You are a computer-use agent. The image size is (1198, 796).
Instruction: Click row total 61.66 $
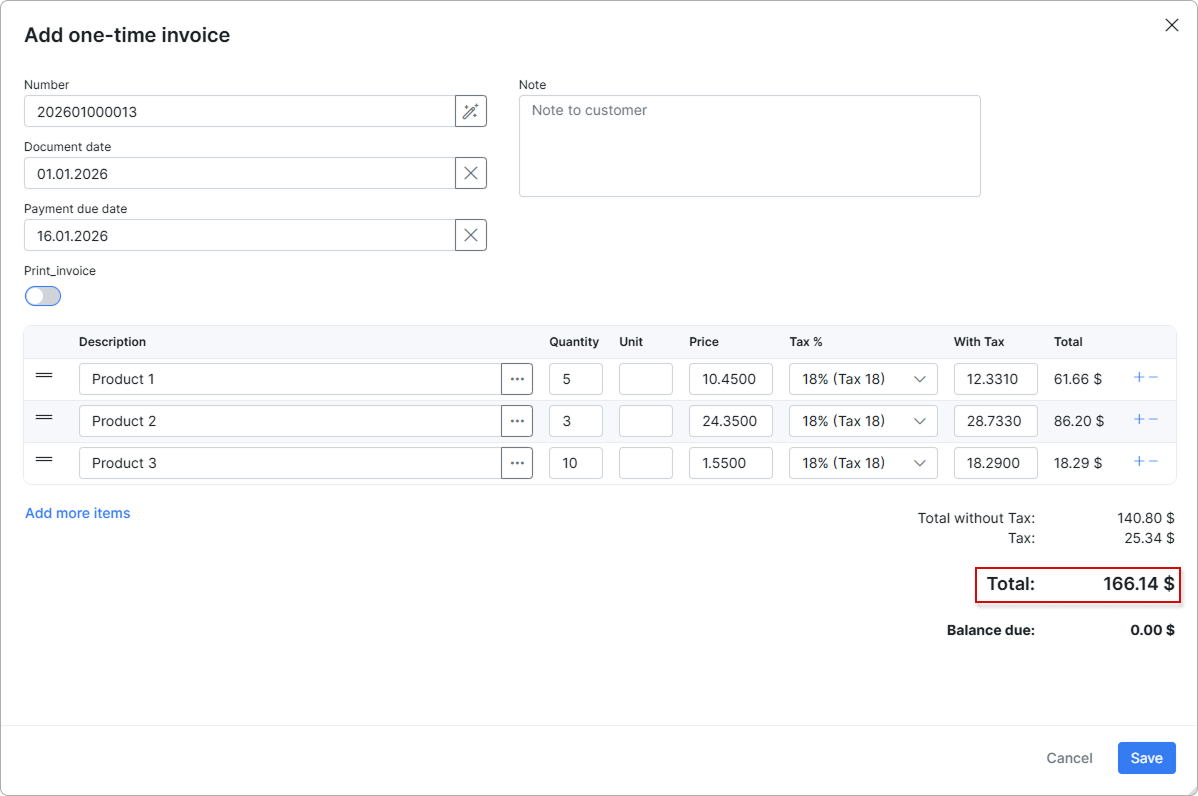click(1077, 379)
